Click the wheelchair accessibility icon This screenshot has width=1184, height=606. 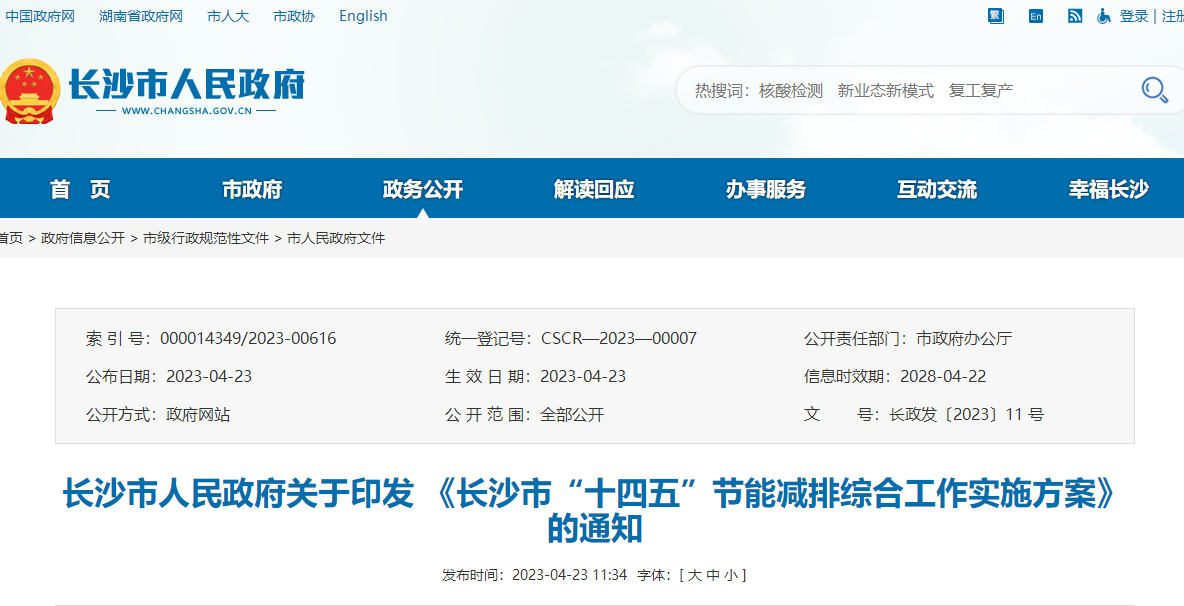coord(1104,16)
